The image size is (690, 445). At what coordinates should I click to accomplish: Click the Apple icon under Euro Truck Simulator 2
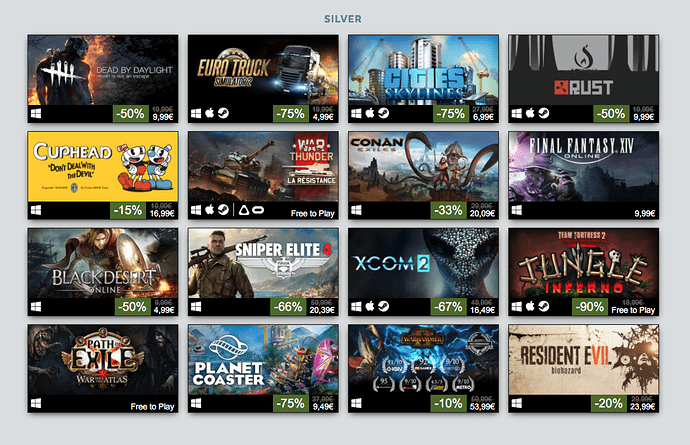click(210, 114)
